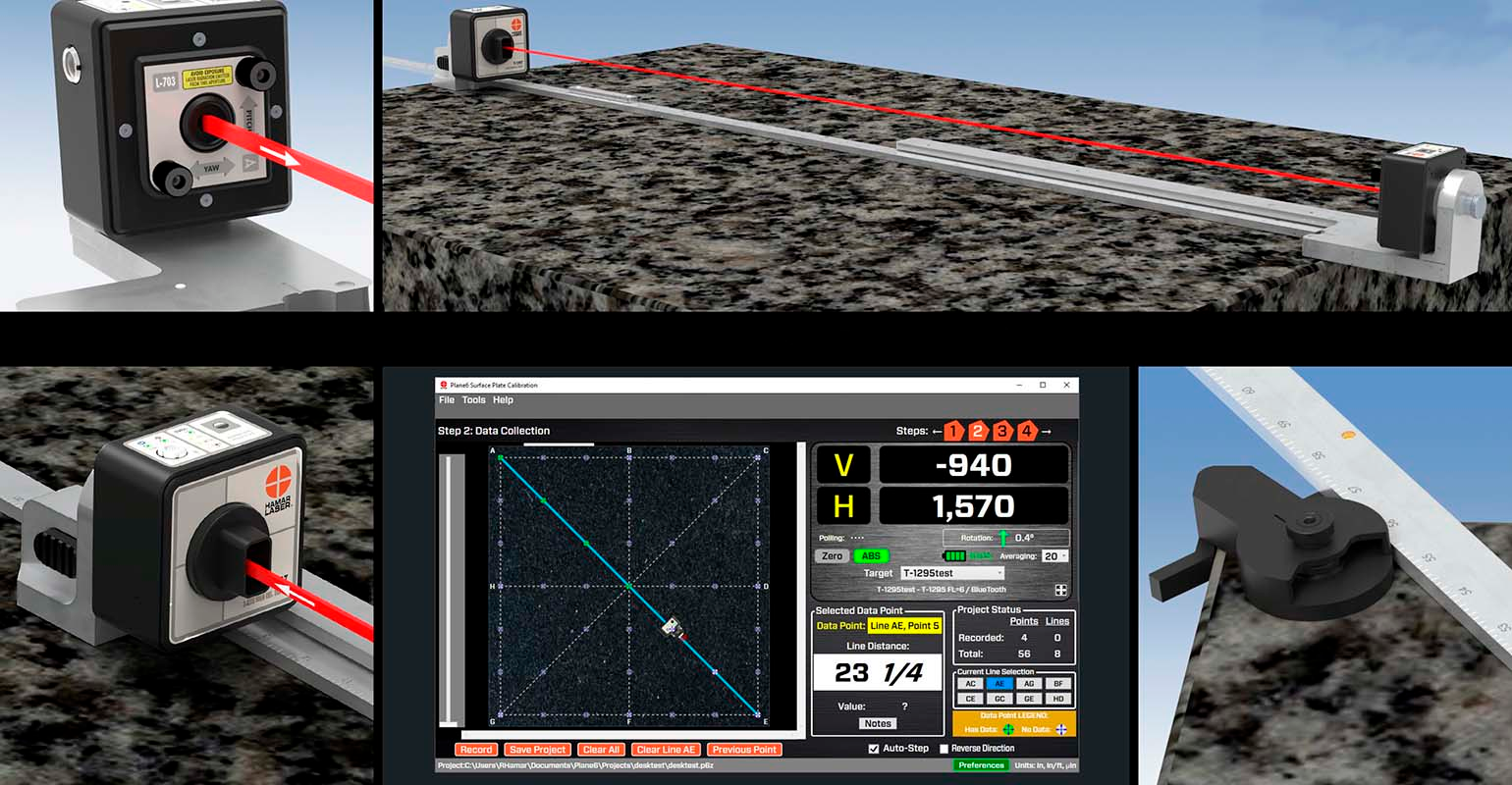Open the Target dropdown showing T-1295test
The image size is (1512, 785).
tap(952, 573)
